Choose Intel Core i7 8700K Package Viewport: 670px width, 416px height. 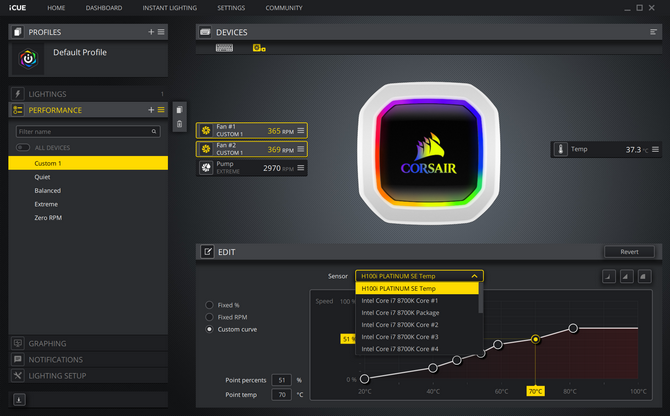[x=417, y=313]
